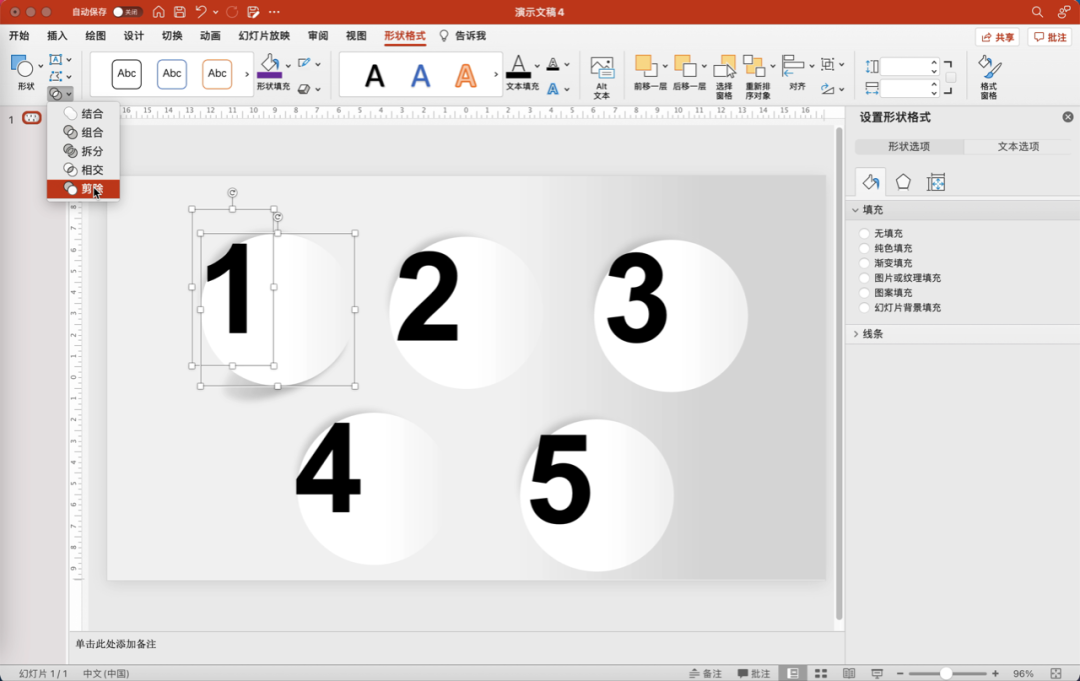This screenshot has height=681, width=1080.
Task: Collapse the 填充 section
Action: coord(855,210)
